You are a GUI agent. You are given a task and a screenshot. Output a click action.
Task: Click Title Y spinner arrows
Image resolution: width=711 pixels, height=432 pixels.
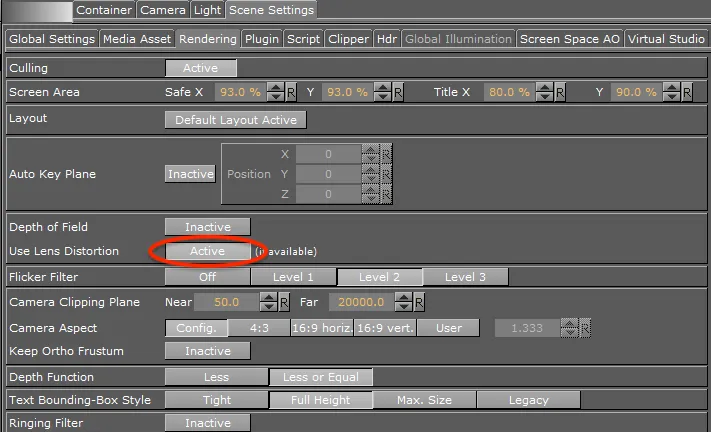click(x=672, y=92)
